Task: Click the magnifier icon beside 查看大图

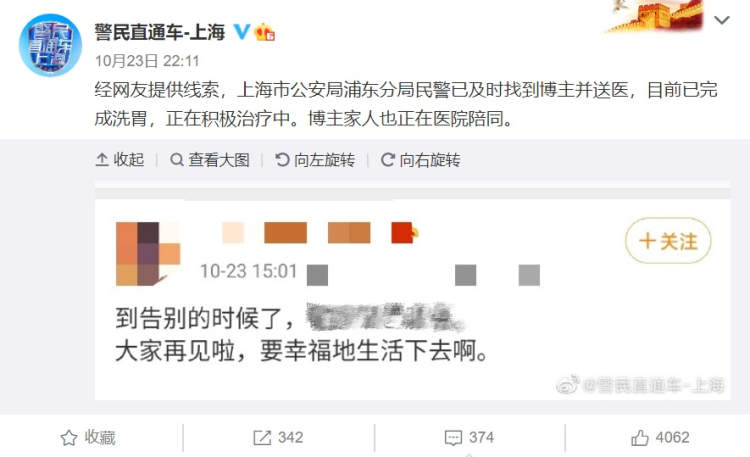Action: click(x=177, y=160)
